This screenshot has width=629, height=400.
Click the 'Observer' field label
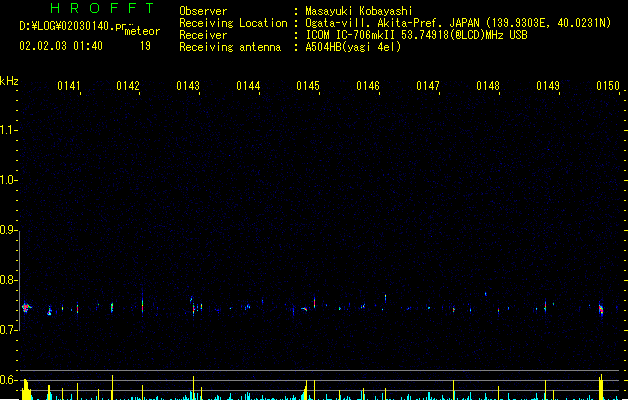click(203, 11)
